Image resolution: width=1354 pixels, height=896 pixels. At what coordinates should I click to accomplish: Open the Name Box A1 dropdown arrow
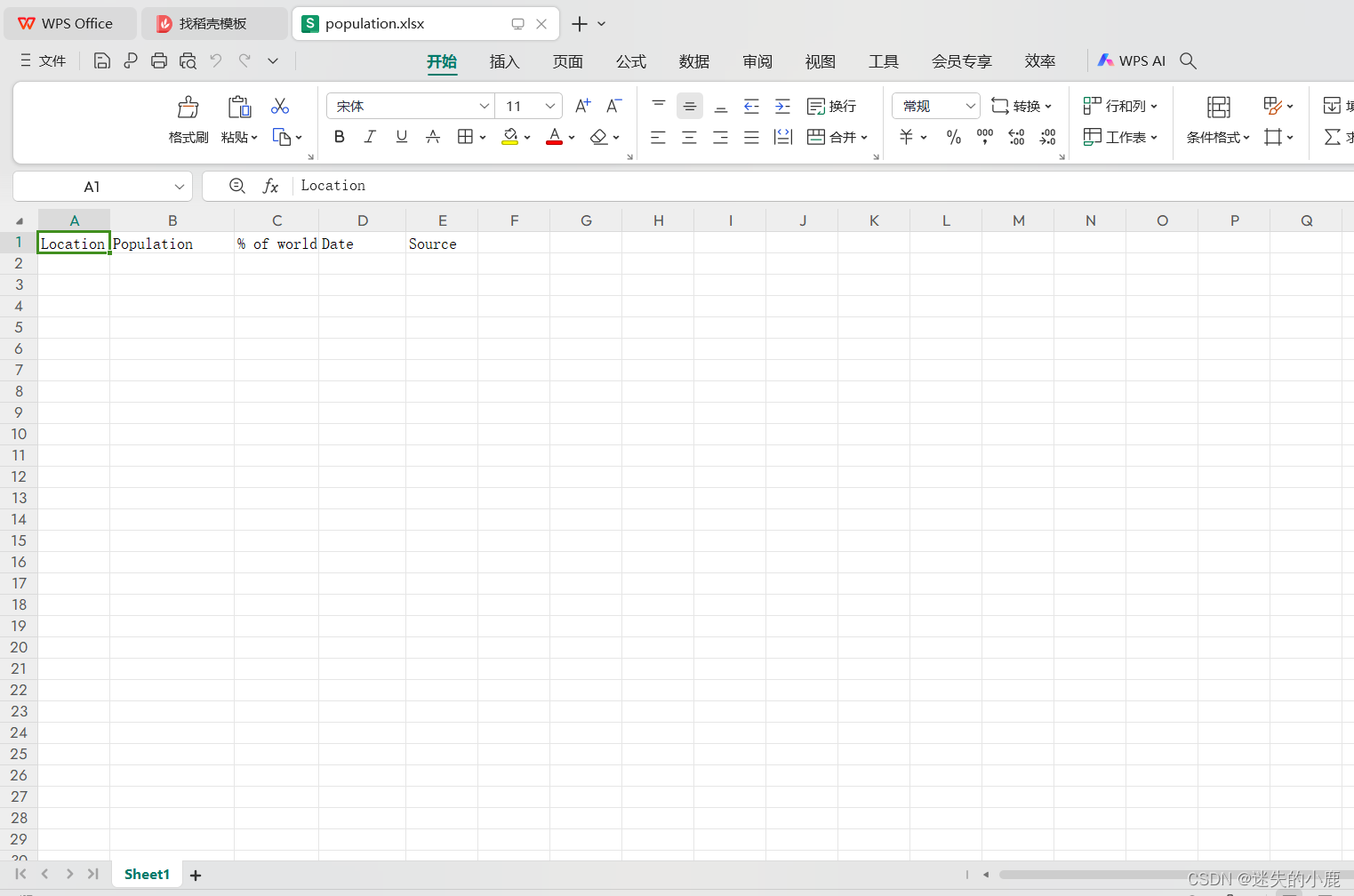[x=180, y=187]
